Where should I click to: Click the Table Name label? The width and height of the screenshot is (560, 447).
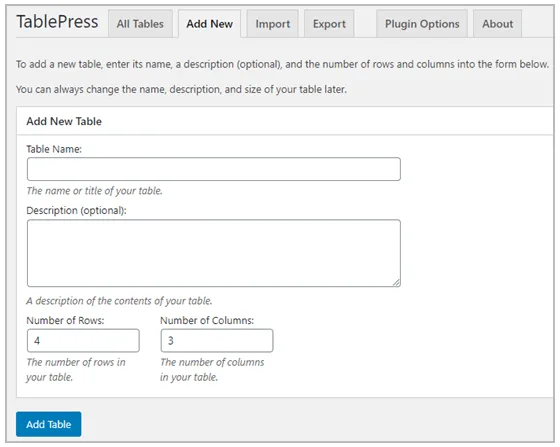pos(54,149)
